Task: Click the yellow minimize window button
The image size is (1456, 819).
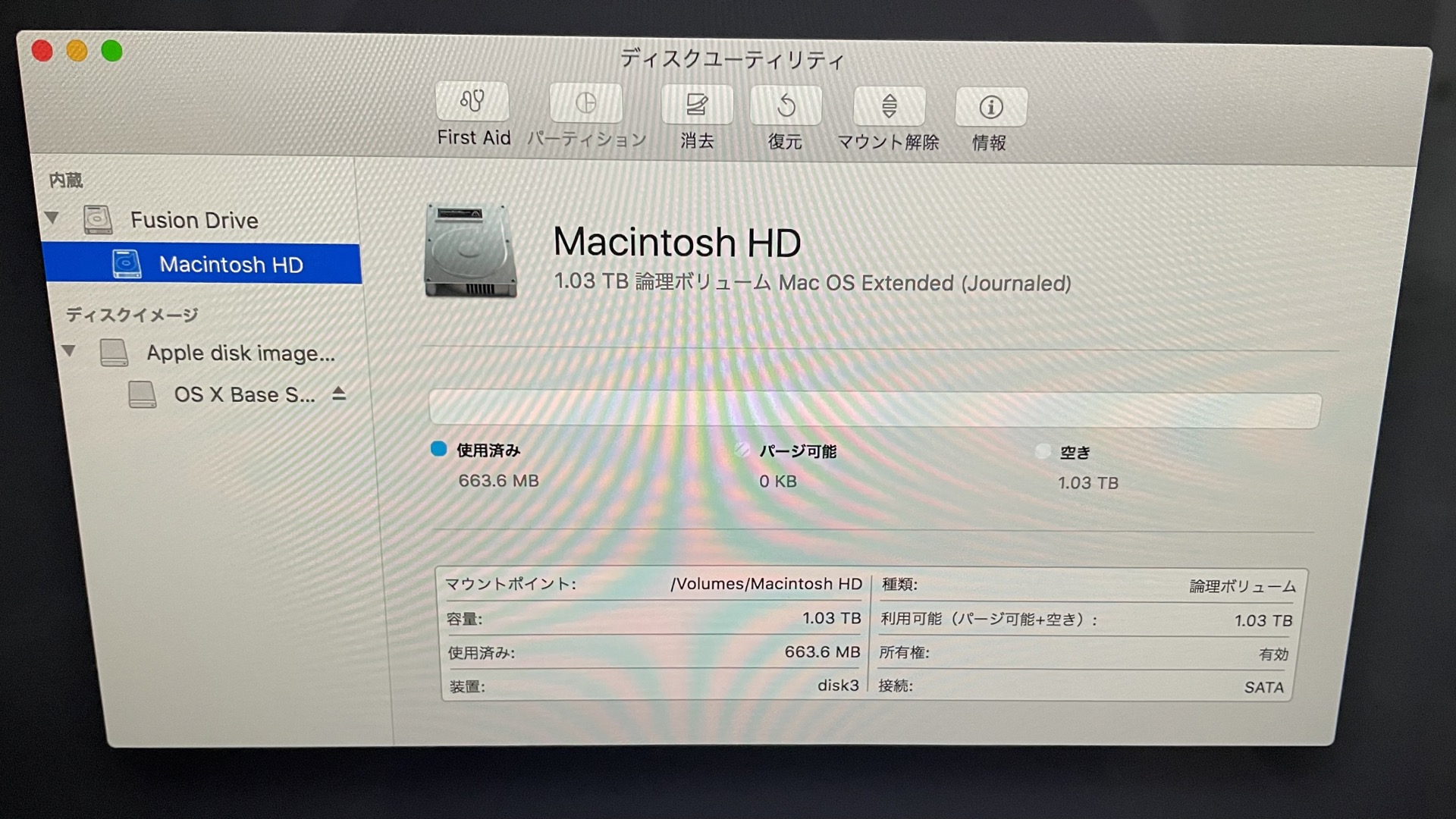Action: [77, 51]
